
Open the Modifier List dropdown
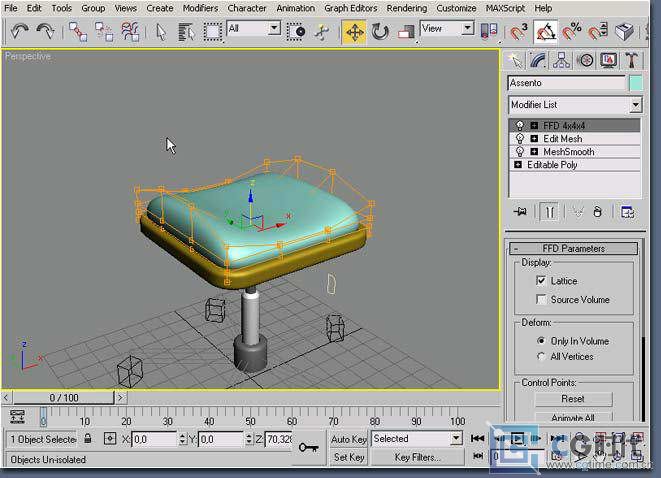tap(635, 105)
